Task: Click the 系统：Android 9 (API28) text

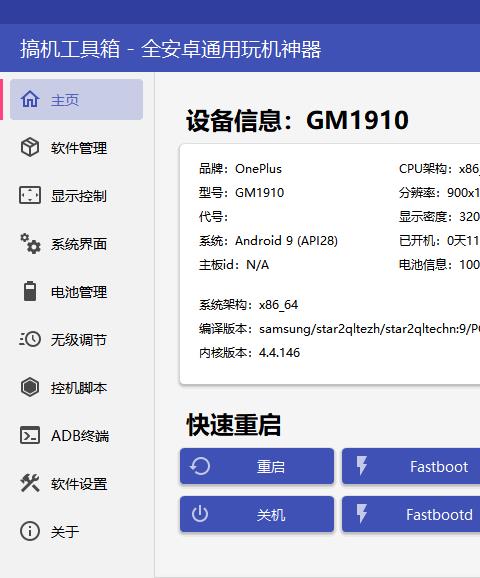Action: (x=268, y=241)
